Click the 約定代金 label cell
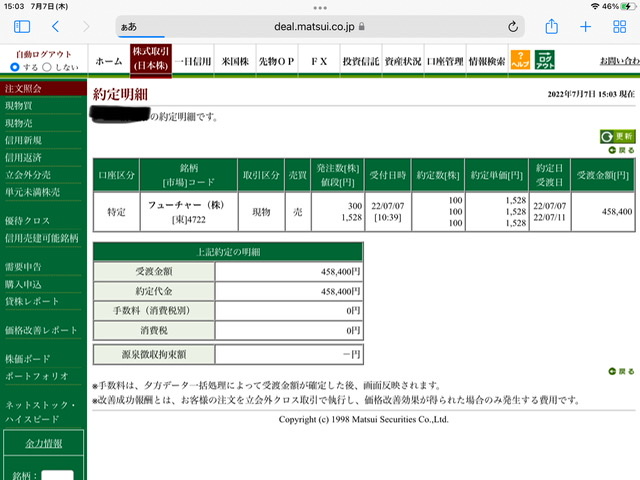 pyautogui.click(x=154, y=291)
